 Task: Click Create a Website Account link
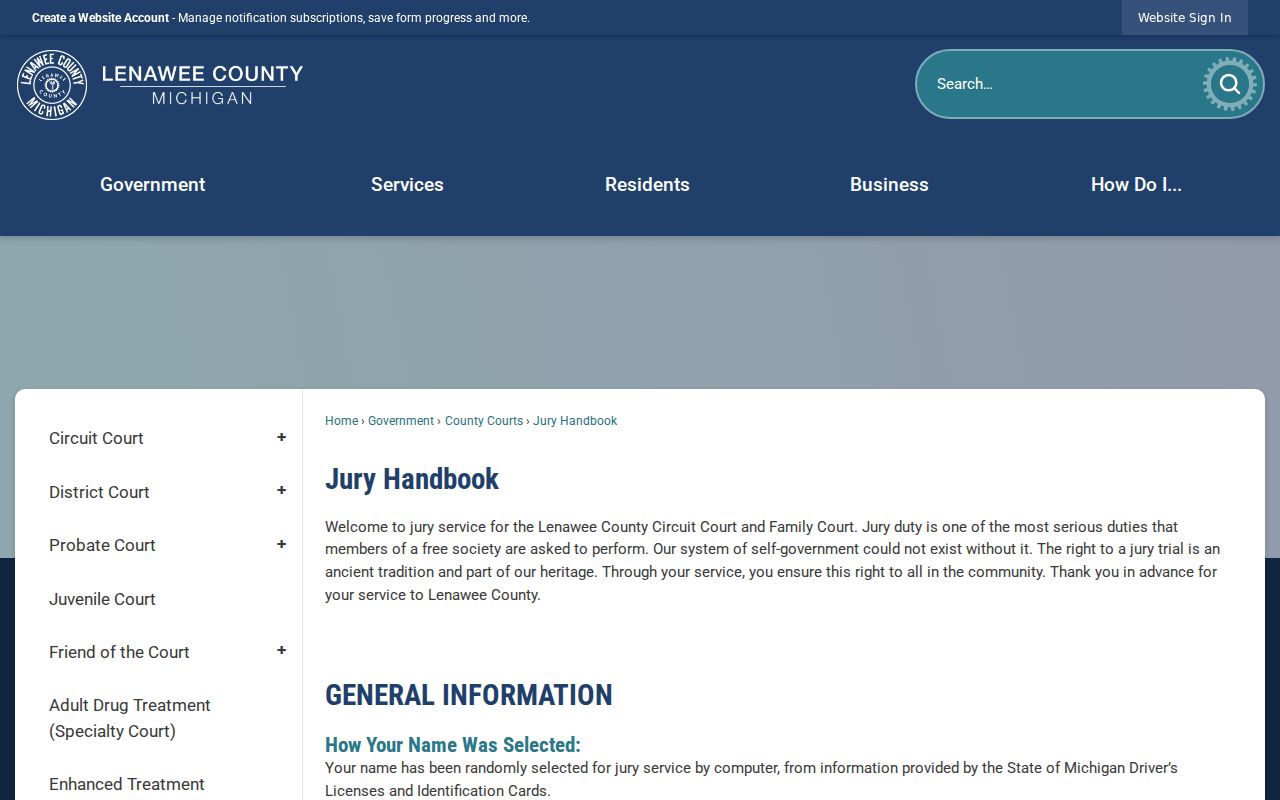pos(100,18)
